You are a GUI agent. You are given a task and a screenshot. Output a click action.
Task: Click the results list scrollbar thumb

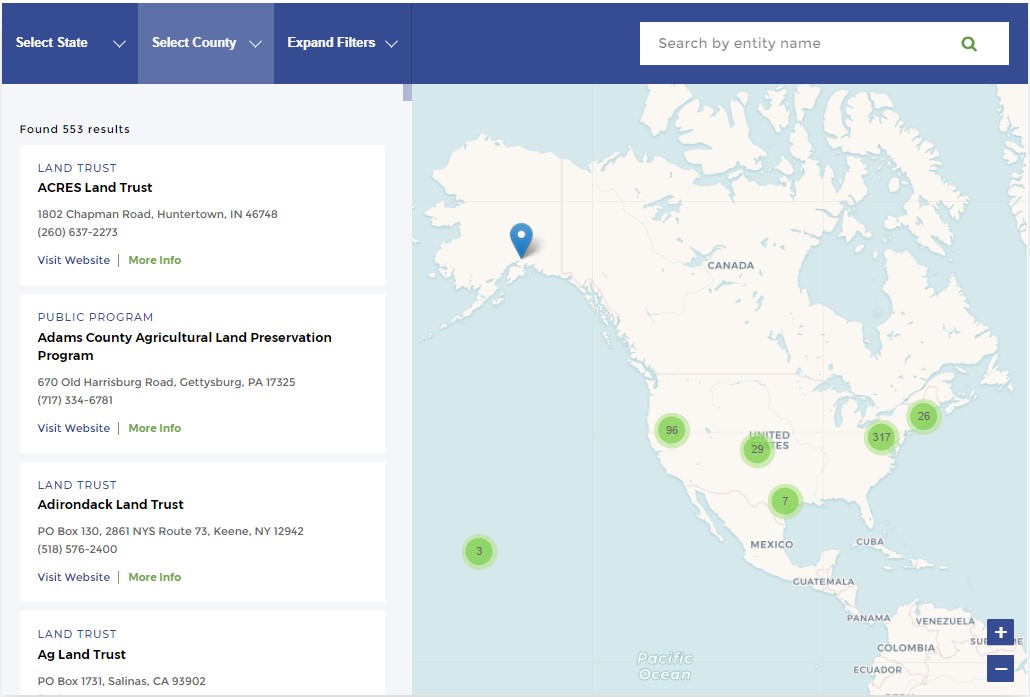(407, 92)
